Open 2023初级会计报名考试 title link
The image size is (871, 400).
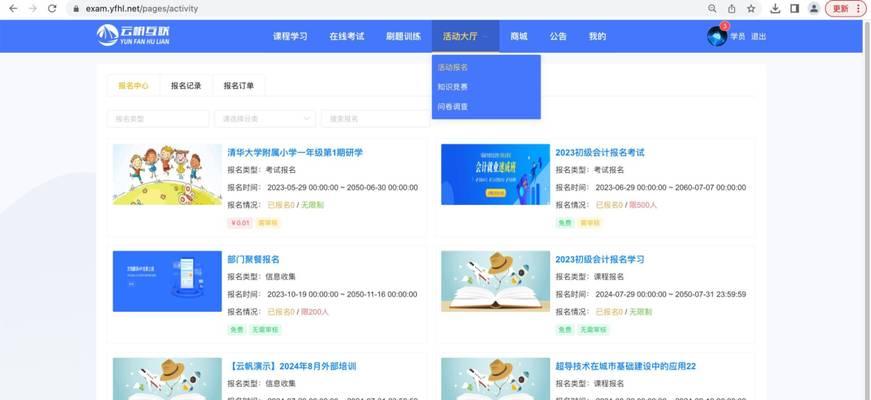coord(600,152)
